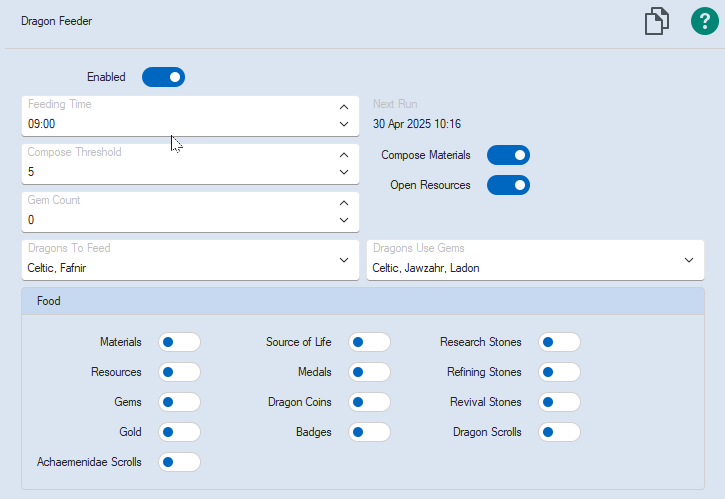Enable the Research Stones toggle
The width and height of the screenshot is (725, 499).
(x=559, y=342)
